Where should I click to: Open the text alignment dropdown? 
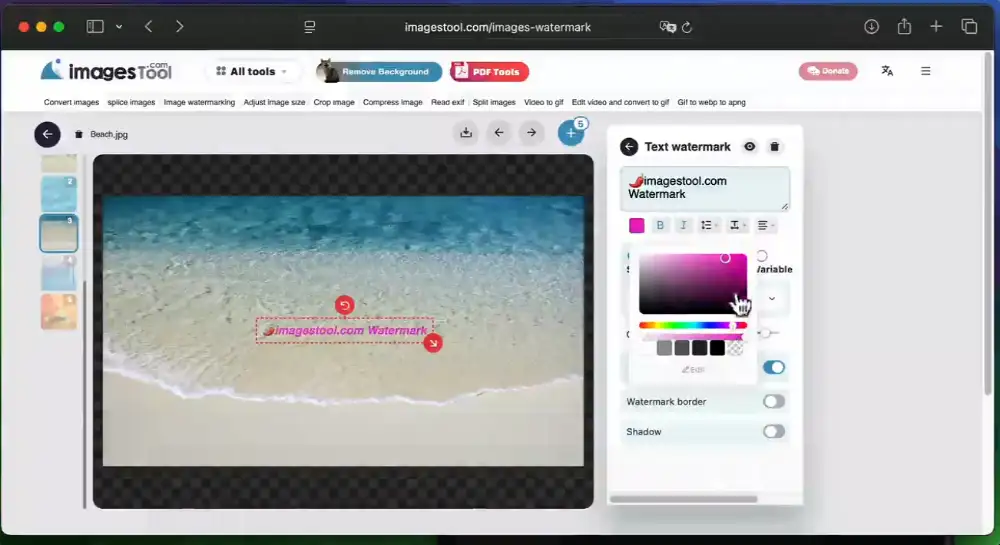[767, 226]
